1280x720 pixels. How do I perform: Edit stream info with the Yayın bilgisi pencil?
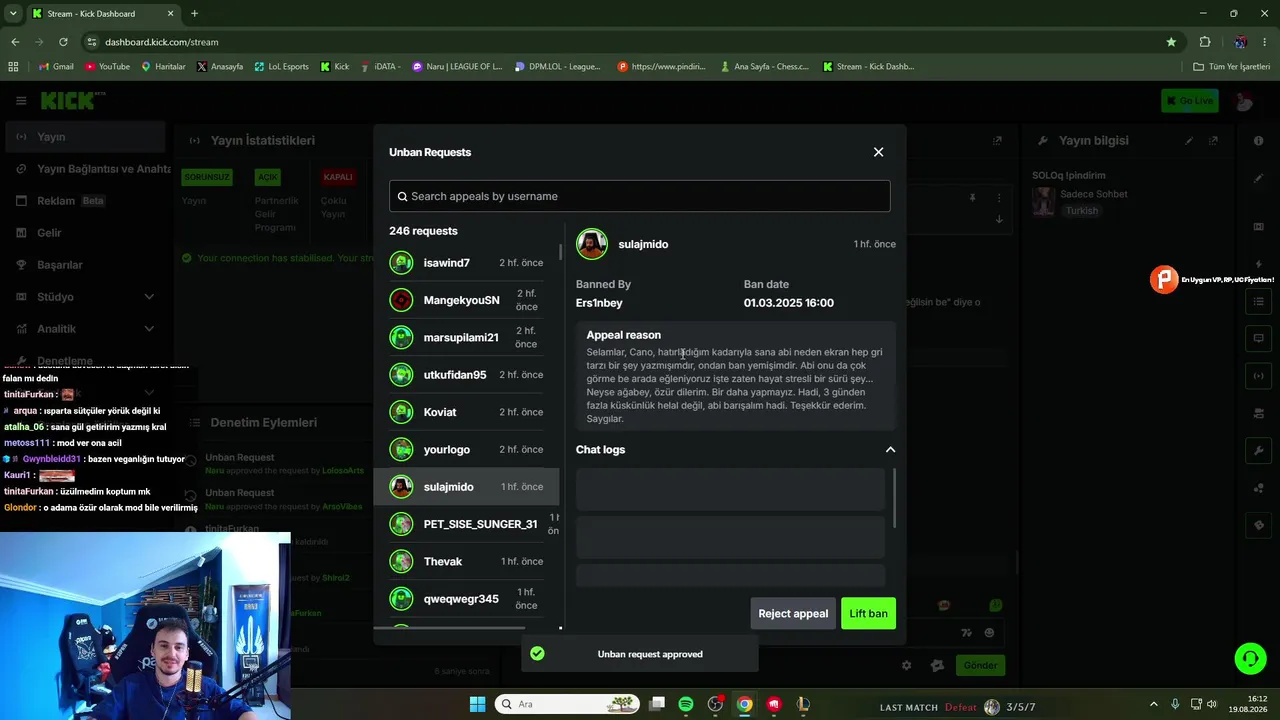pos(1189,141)
